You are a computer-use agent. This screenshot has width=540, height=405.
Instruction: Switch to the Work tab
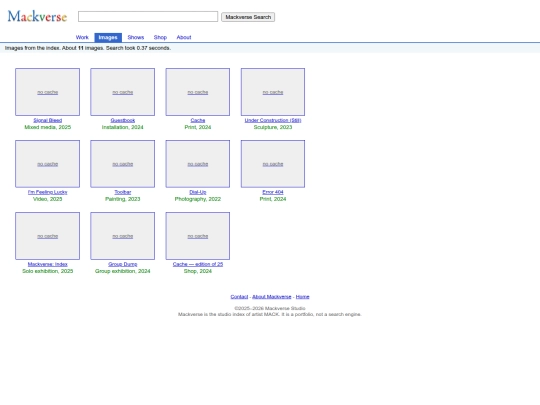[82, 37]
